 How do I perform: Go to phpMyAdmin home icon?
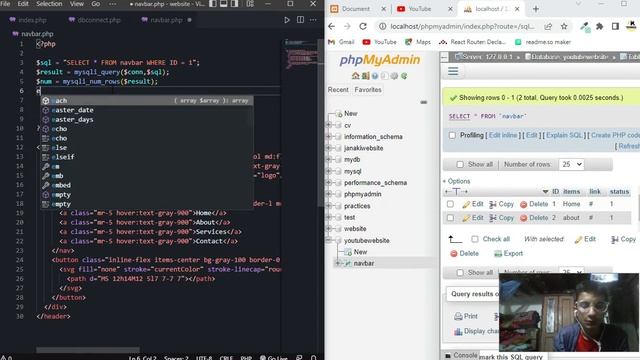coord(356,76)
